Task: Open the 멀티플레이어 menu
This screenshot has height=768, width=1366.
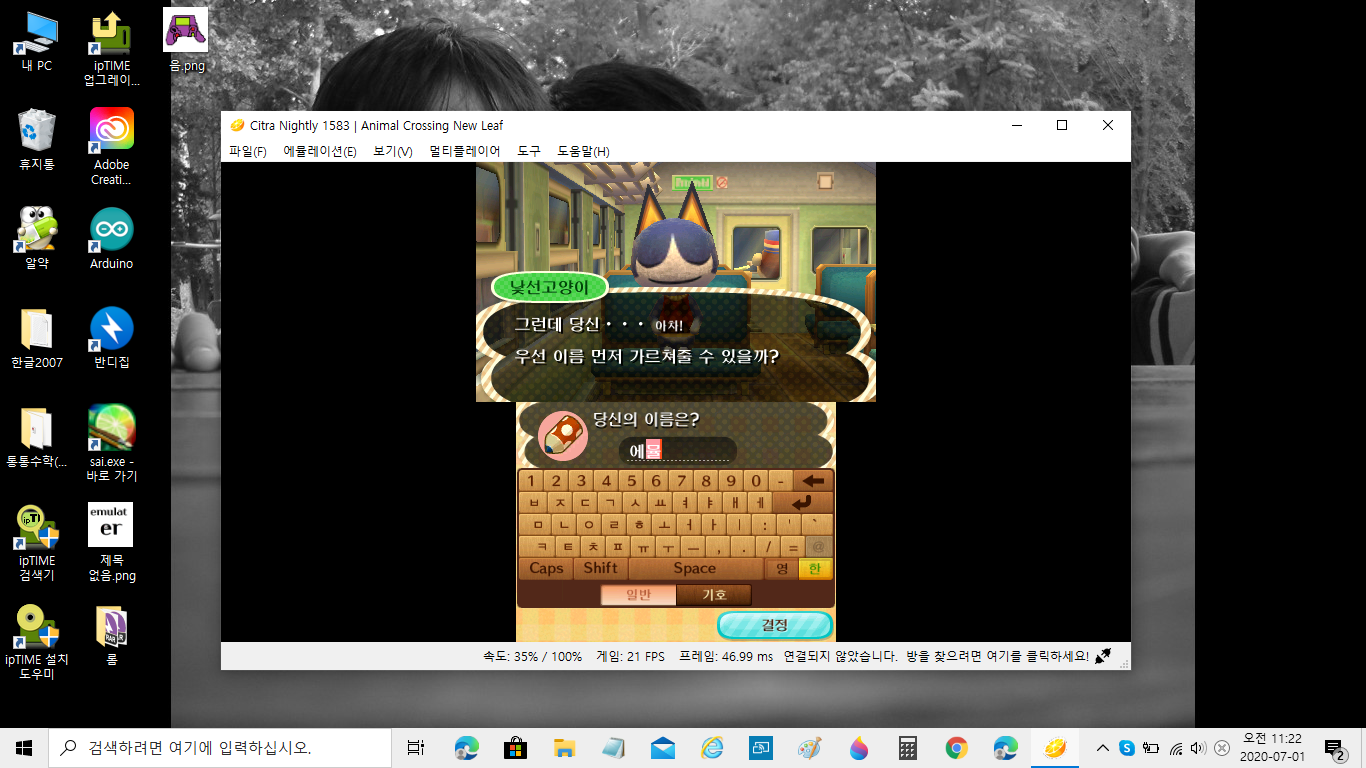Action: coord(464,151)
